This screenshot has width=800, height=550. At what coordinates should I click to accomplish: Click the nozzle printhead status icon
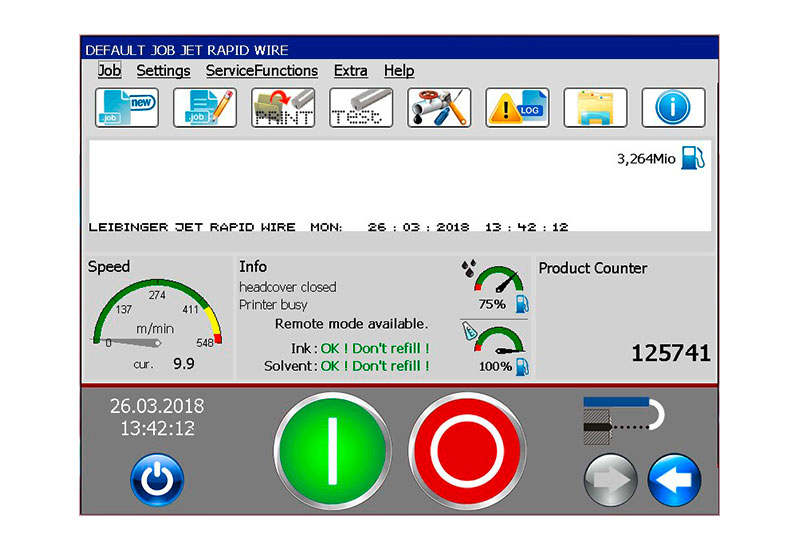coord(623,421)
